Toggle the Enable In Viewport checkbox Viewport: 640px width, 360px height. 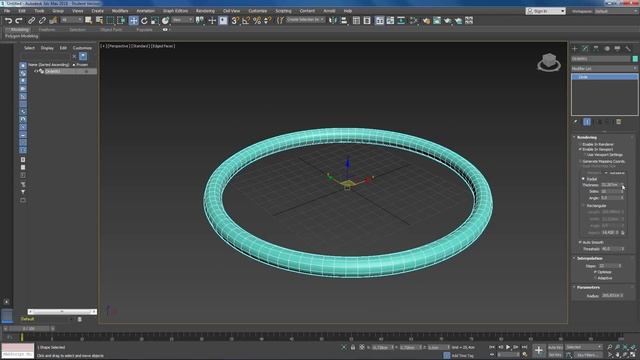pos(580,149)
